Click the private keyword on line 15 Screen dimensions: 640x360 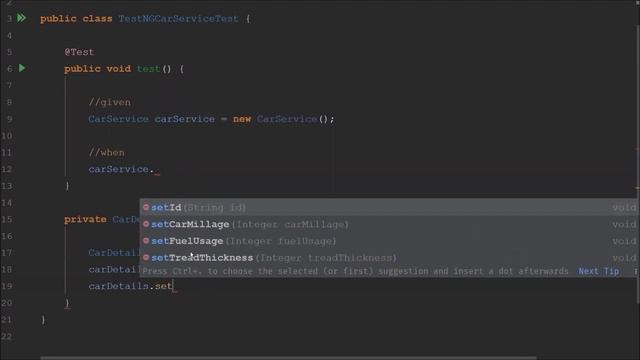(x=85, y=219)
